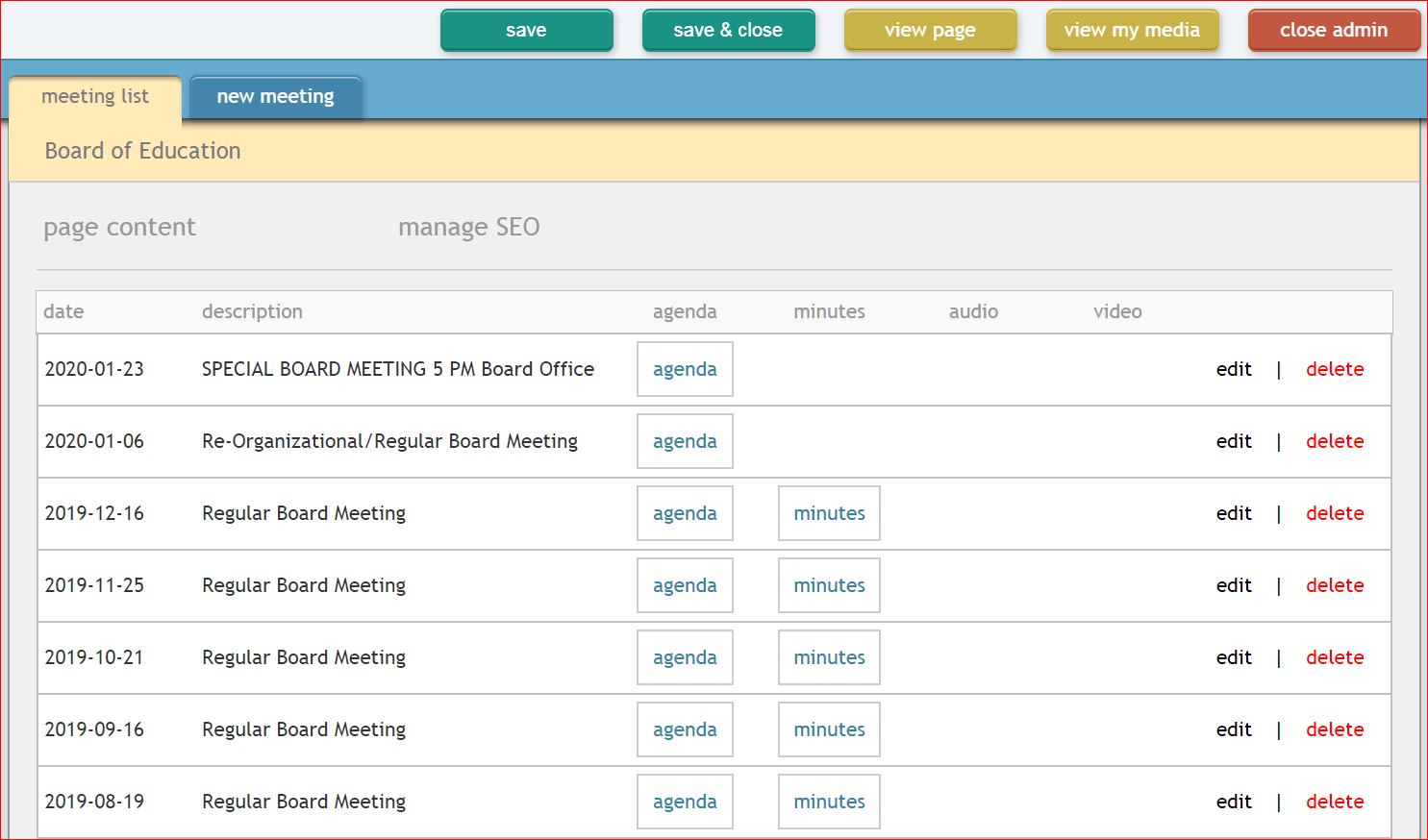The width and height of the screenshot is (1428, 840).
Task: Click Regular Board Meeting text in 2019-10-21 row
Action: click(304, 657)
